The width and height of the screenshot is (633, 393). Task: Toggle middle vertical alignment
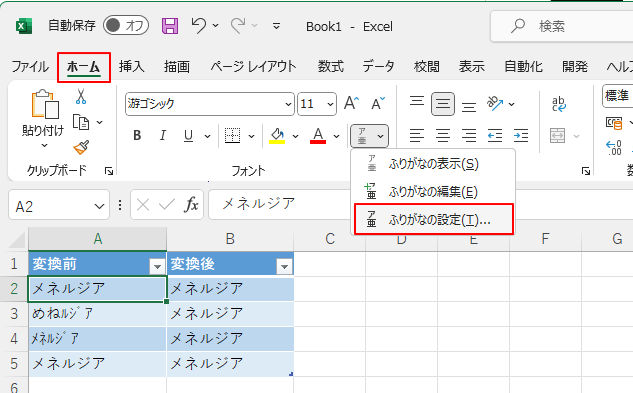tap(443, 104)
